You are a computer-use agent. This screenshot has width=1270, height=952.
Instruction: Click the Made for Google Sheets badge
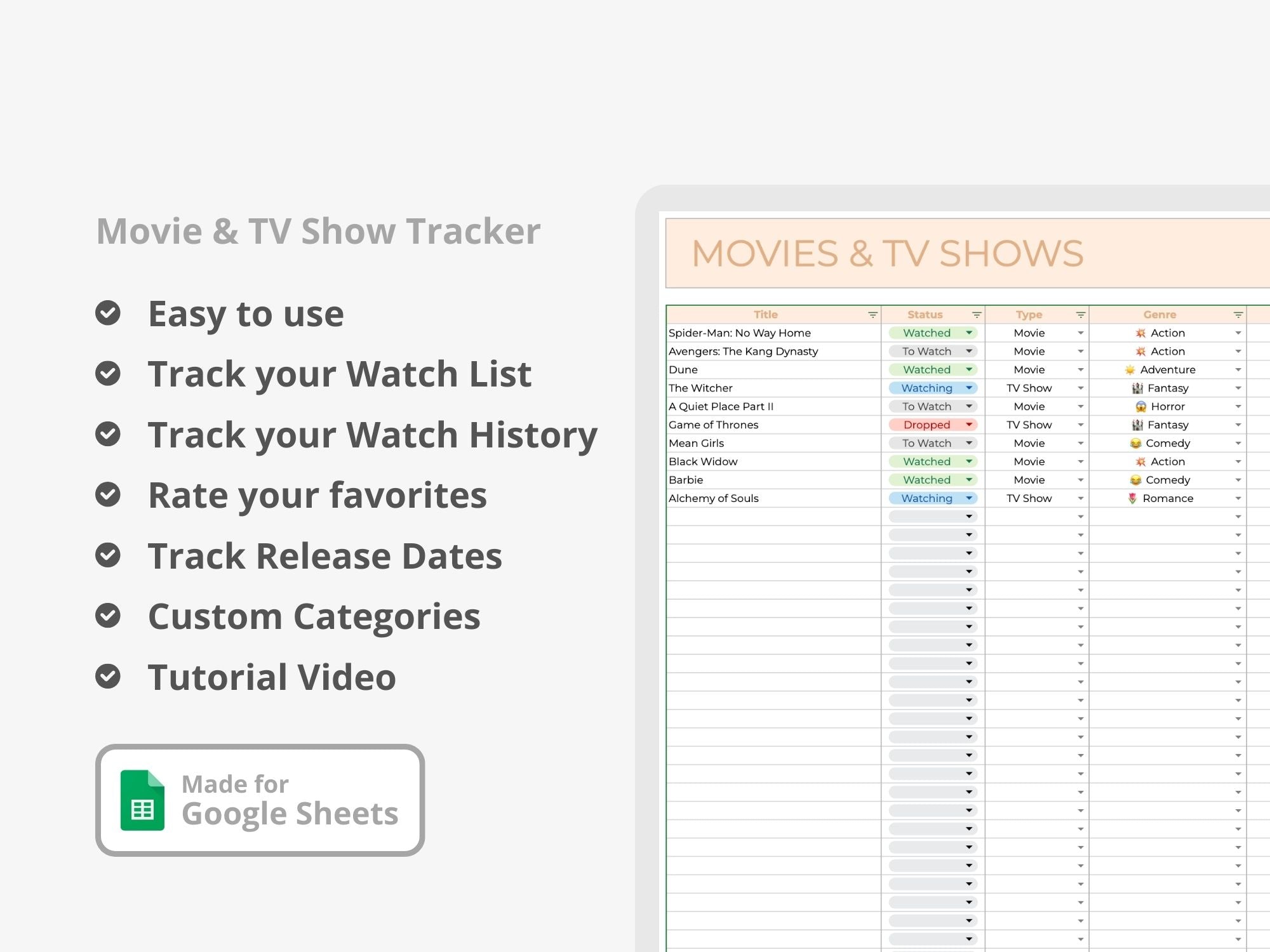point(260,800)
